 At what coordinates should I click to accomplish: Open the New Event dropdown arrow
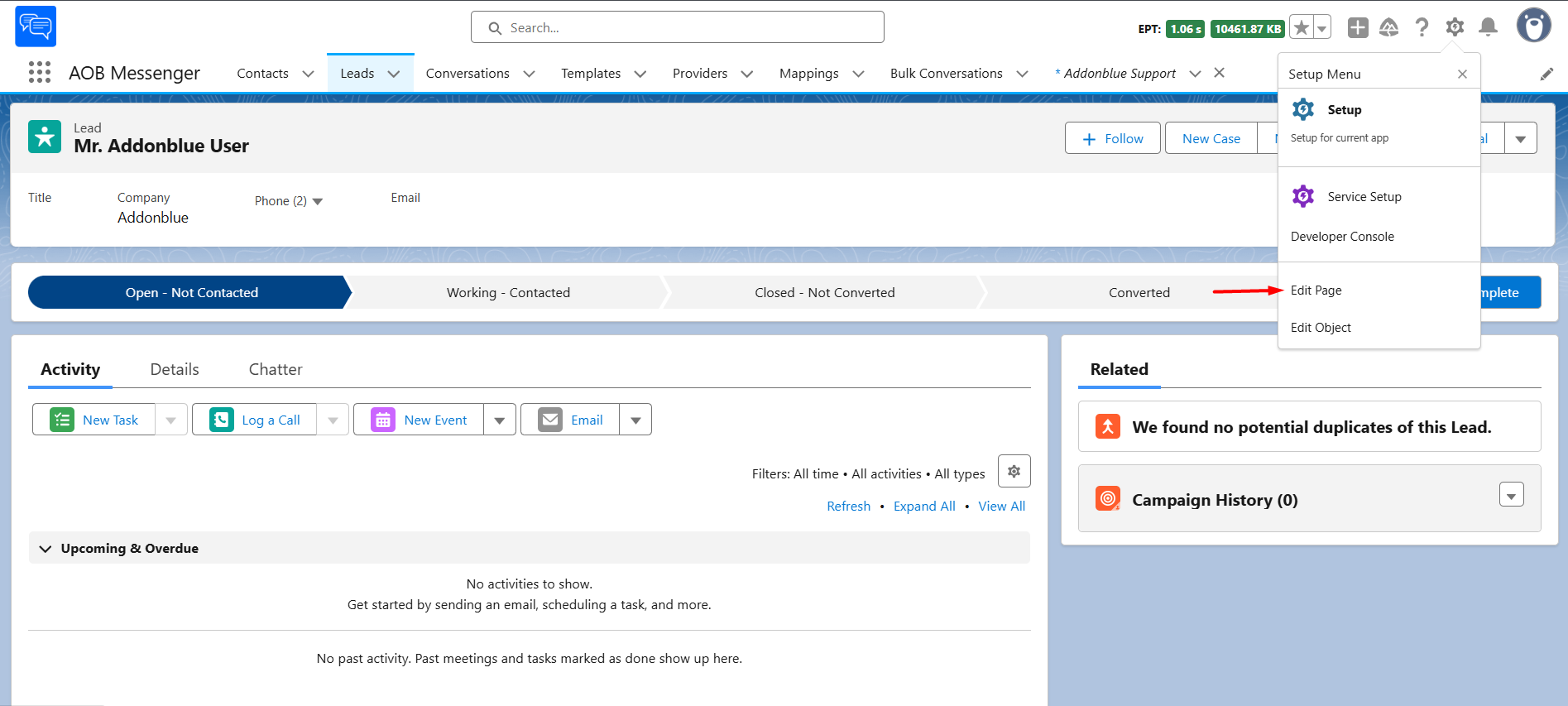point(500,420)
